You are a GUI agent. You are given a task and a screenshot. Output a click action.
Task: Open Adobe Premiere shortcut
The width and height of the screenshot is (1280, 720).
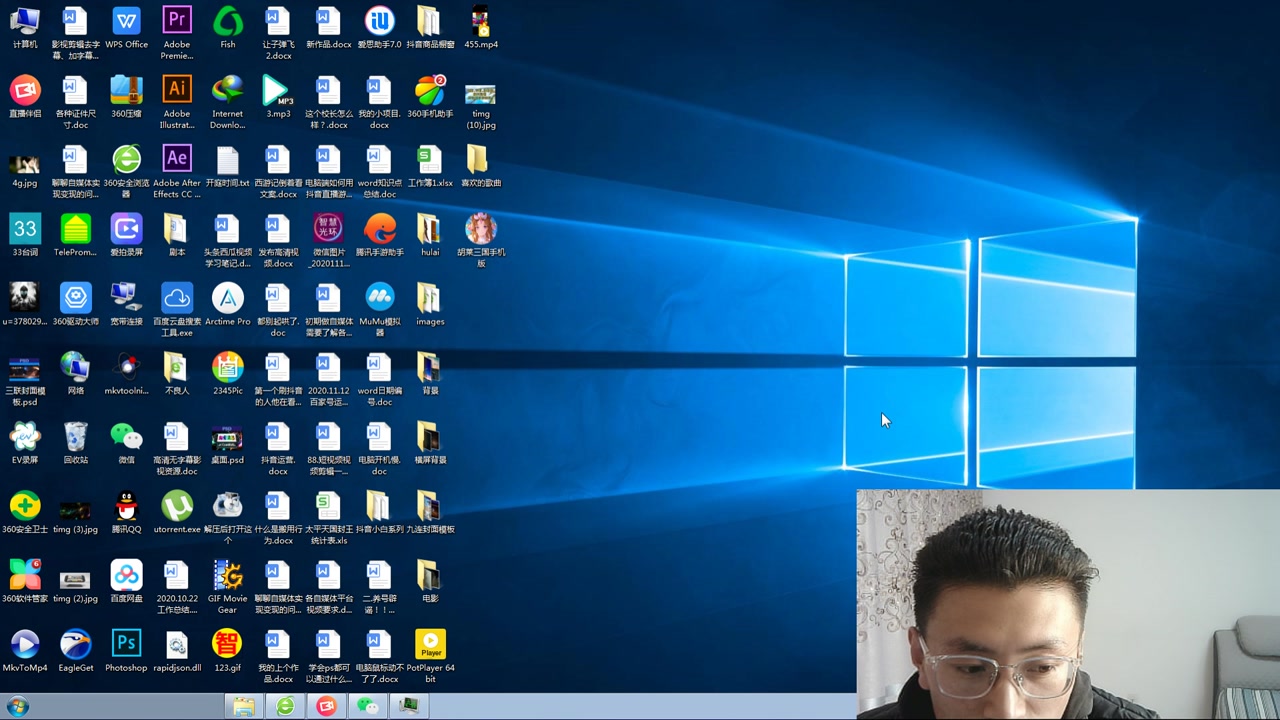click(x=177, y=33)
